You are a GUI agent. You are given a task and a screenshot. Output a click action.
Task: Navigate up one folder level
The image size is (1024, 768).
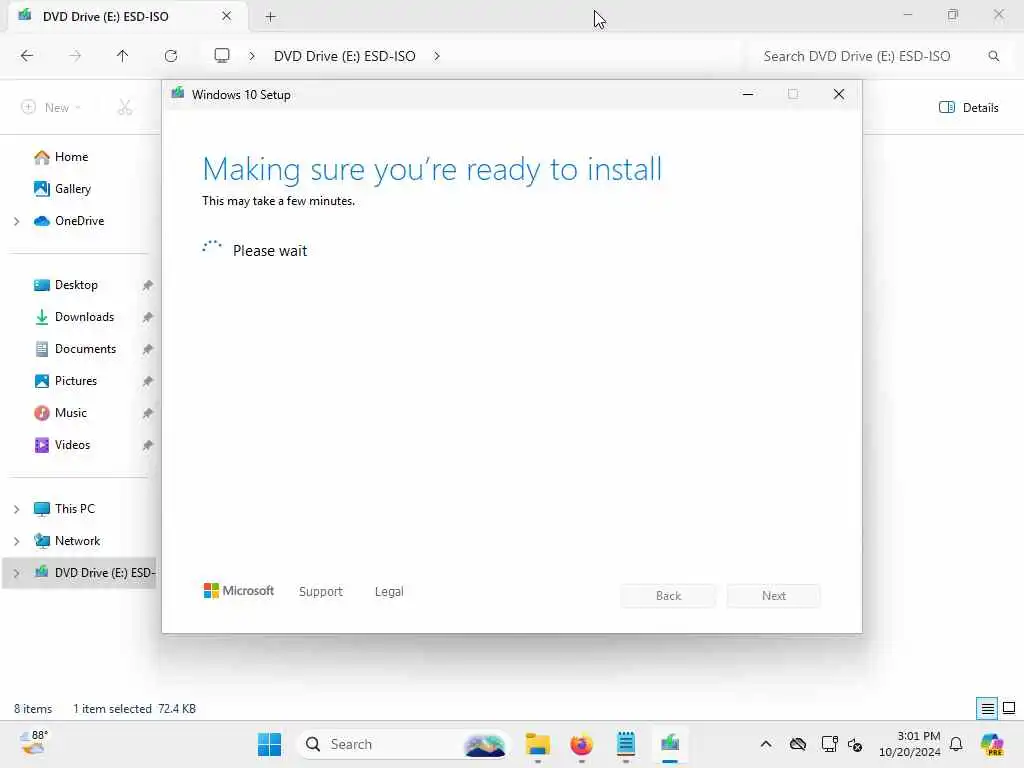[123, 56]
